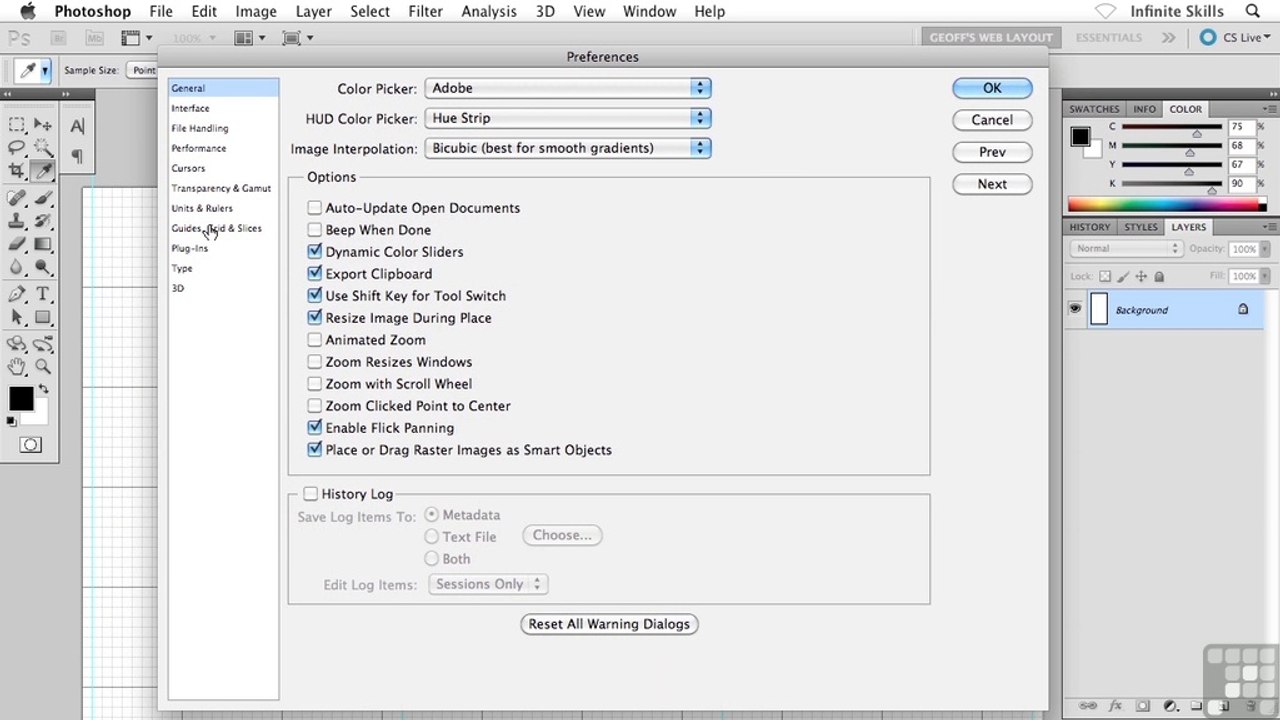The width and height of the screenshot is (1280, 720).
Task: Swap foreground and background colors
Action: [x=44, y=390]
